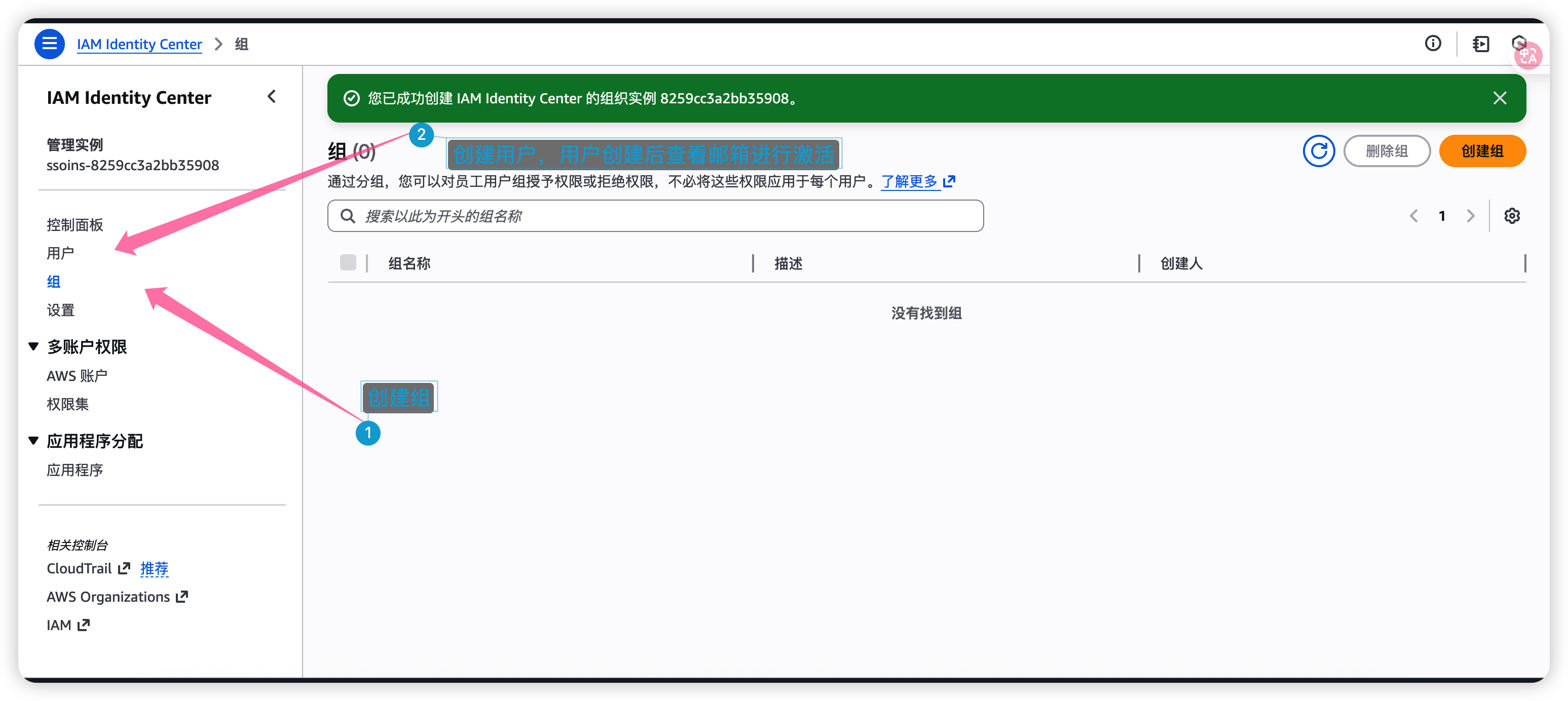Click the disabled 删除组 button
This screenshot has width=1568, height=701.
(1386, 151)
